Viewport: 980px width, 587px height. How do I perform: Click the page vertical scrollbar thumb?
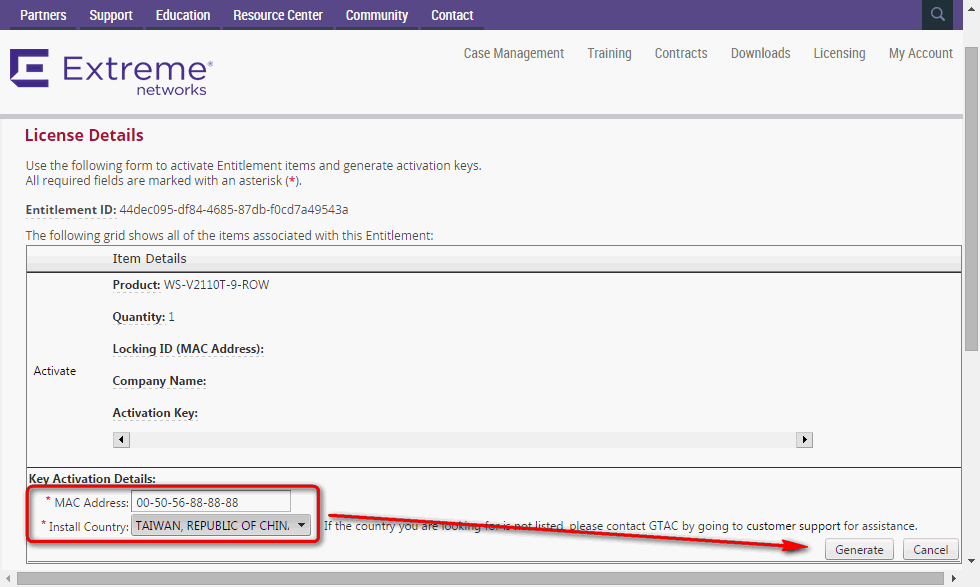pos(971,199)
